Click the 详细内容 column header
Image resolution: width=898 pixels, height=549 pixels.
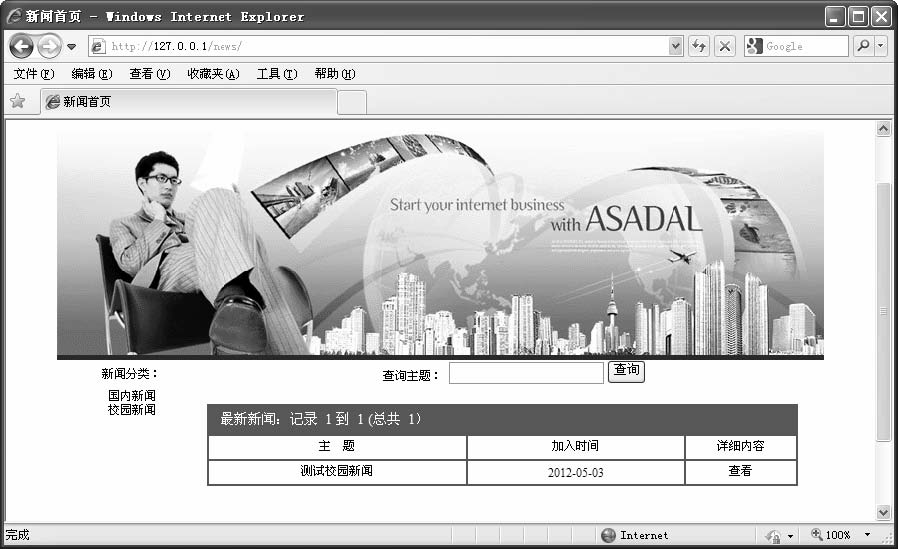pyautogui.click(x=741, y=446)
